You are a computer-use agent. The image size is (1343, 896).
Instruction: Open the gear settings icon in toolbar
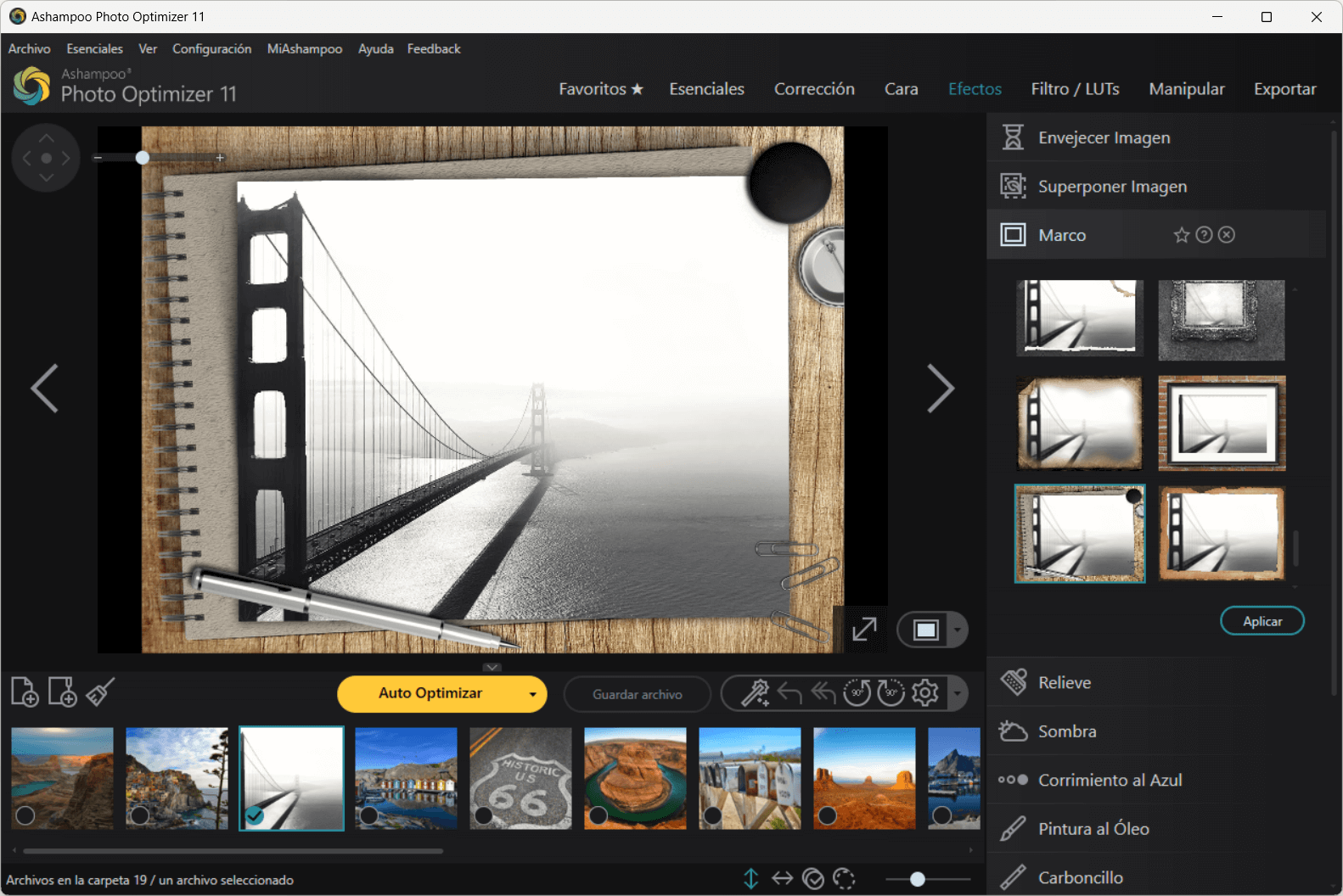tap(925, 693)
